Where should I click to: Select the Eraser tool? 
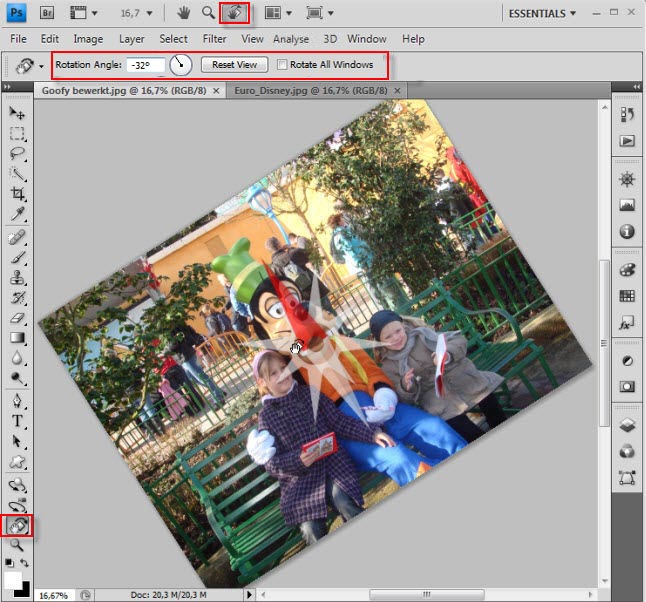tap(17, 318)
